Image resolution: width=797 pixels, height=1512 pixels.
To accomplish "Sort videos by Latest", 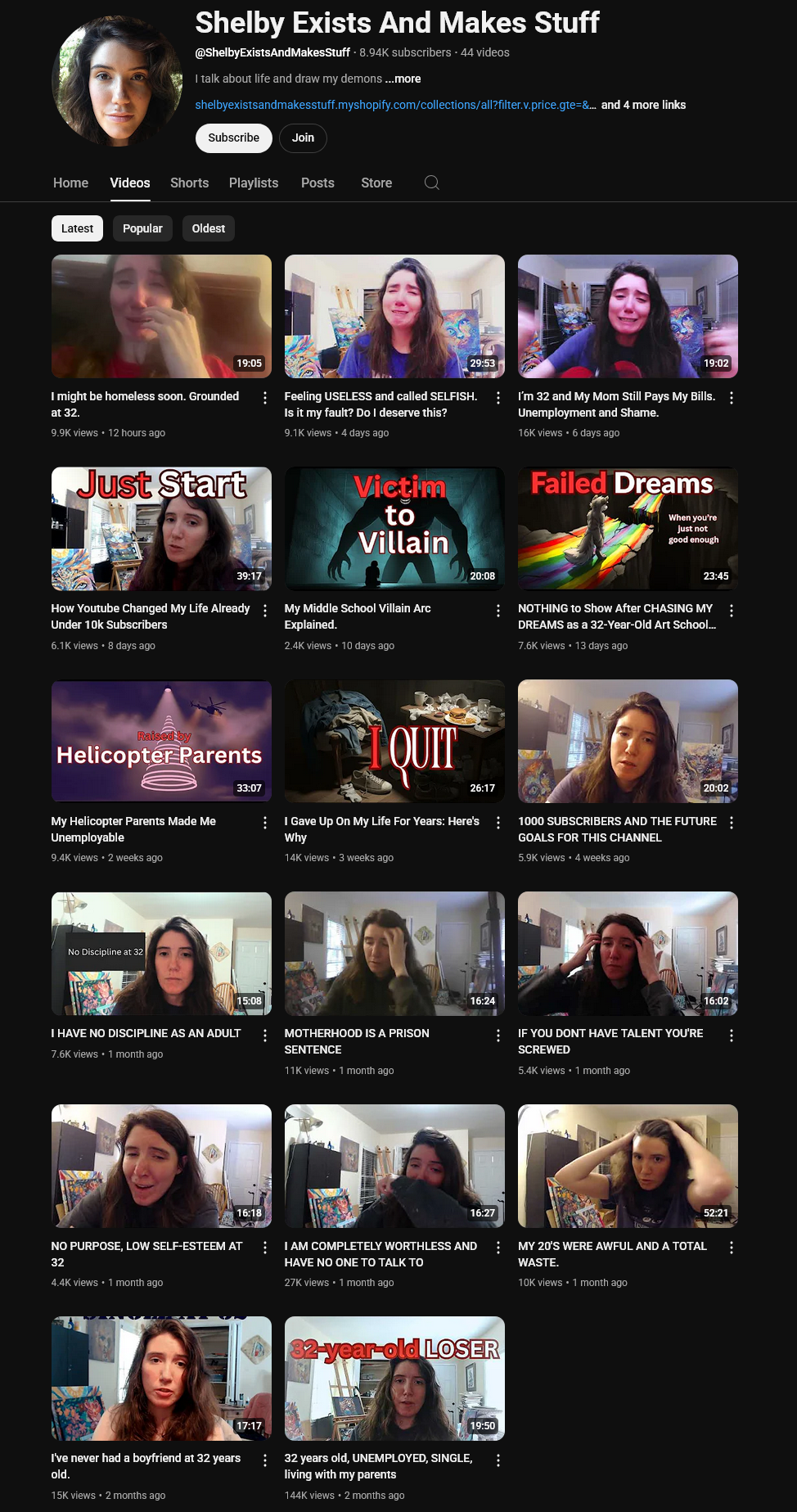I will pos(77,228).
